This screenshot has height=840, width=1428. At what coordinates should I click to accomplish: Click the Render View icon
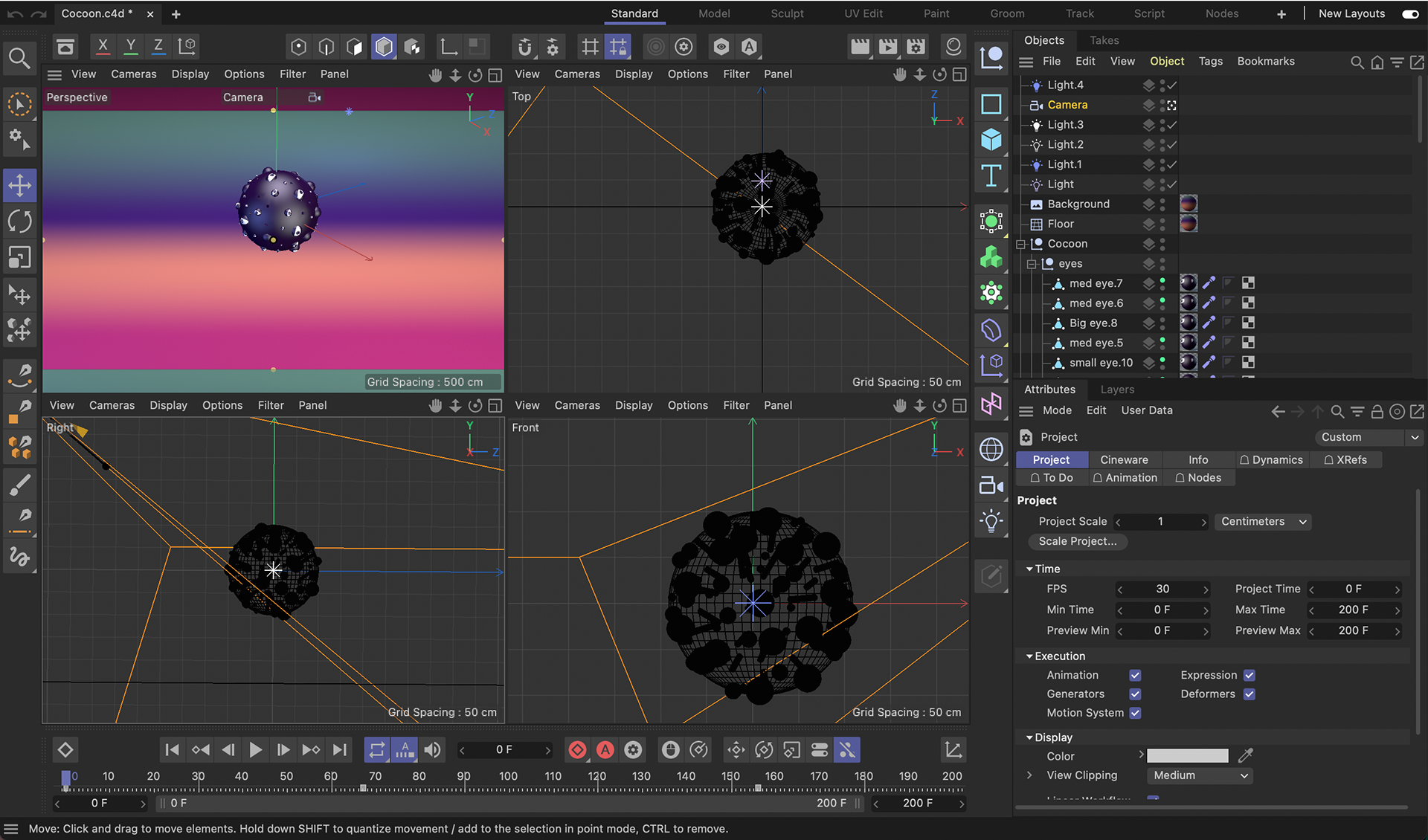(x=860, y=47)
